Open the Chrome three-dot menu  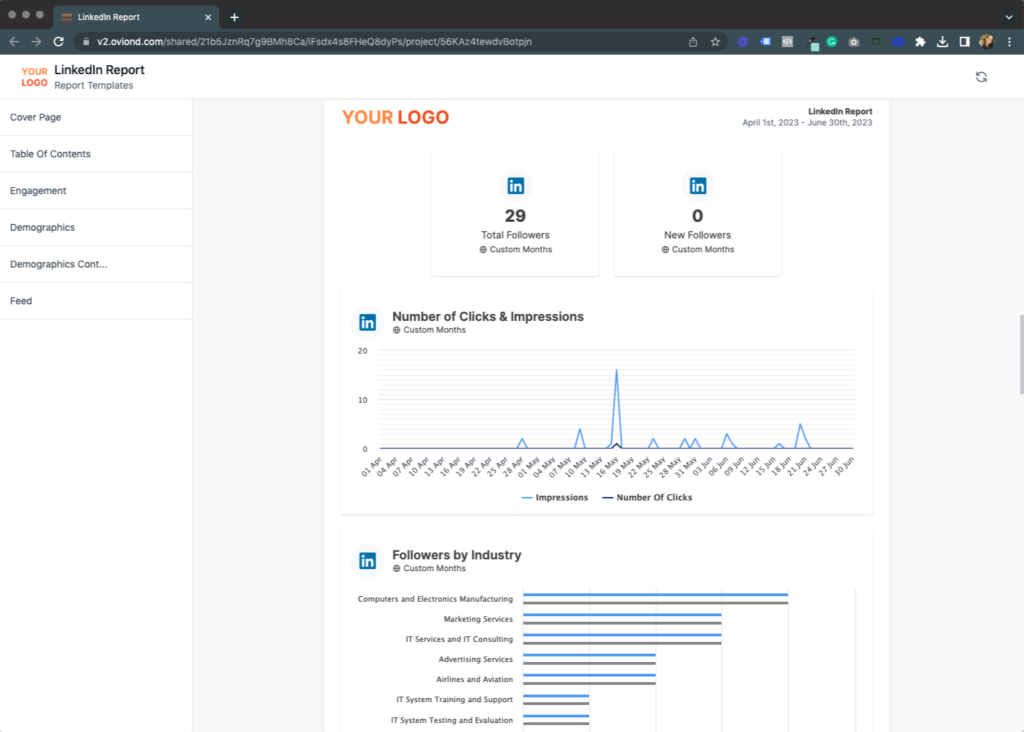click(1009, 42)
